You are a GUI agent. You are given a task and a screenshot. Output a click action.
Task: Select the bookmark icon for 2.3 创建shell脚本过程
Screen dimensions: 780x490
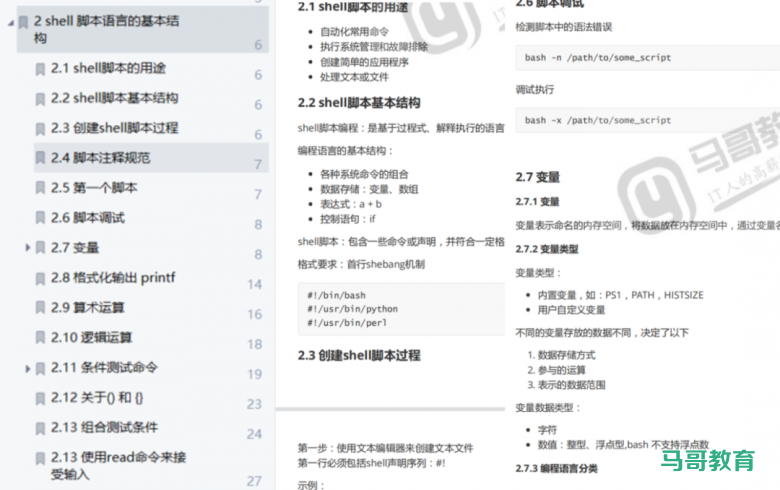click(40, 129)
